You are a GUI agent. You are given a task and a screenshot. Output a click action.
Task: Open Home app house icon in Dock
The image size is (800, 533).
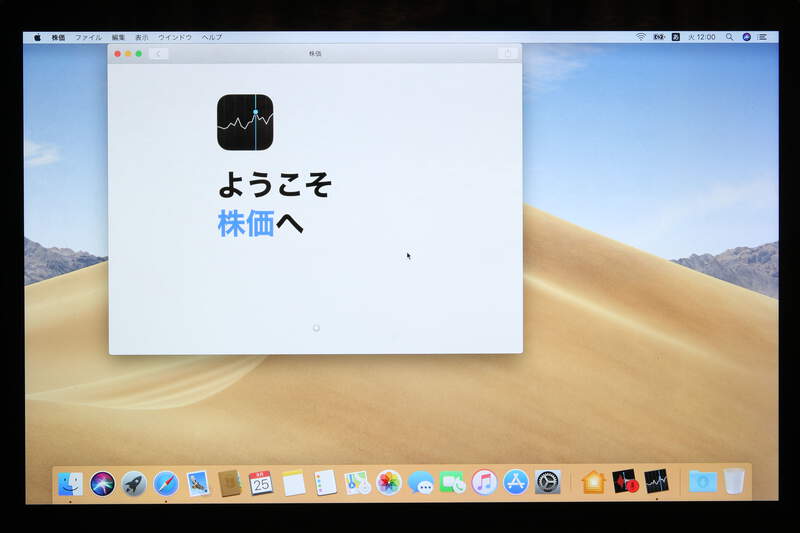(594, 482)
